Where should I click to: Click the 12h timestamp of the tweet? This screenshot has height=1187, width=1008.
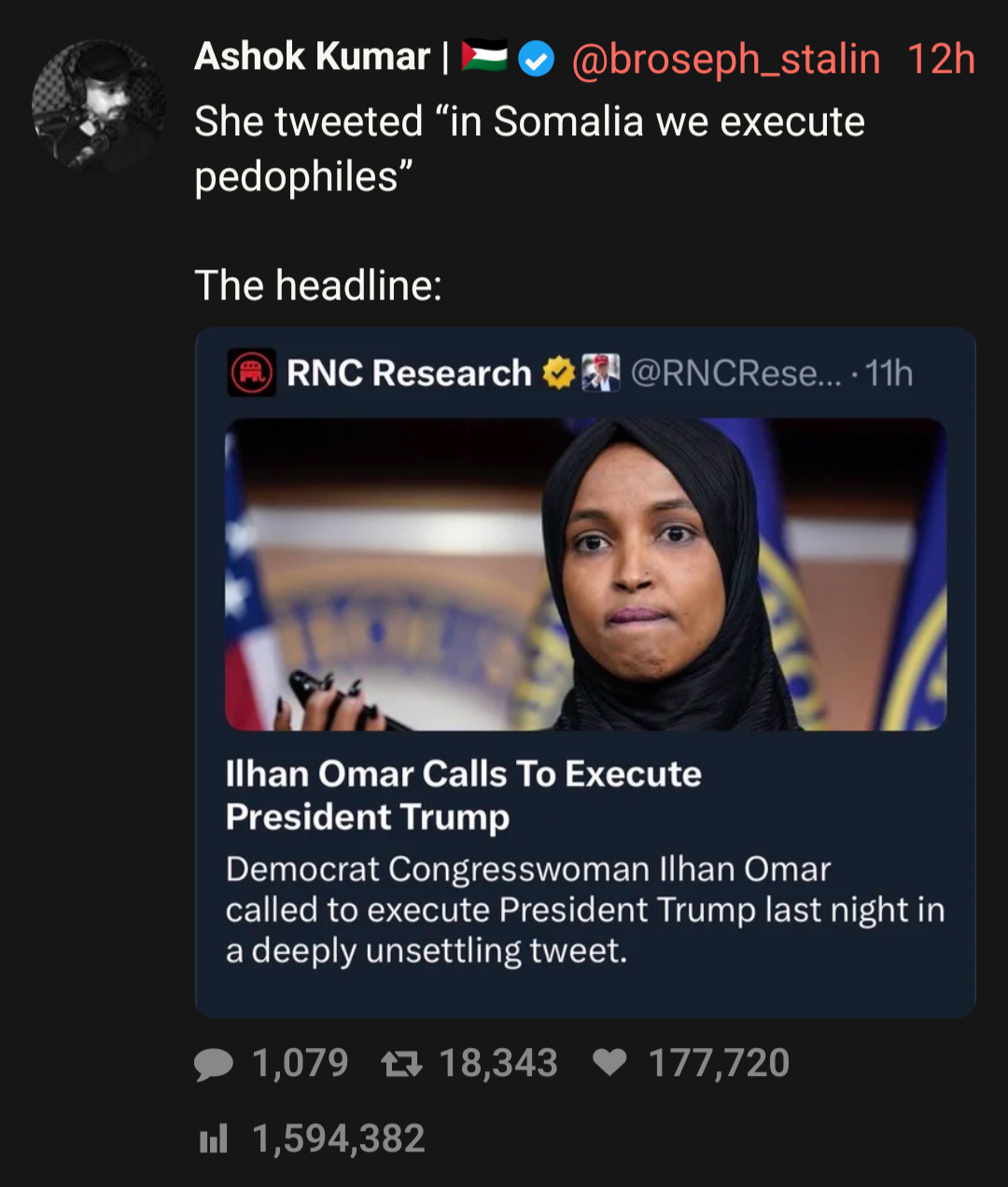pos(941,59)
